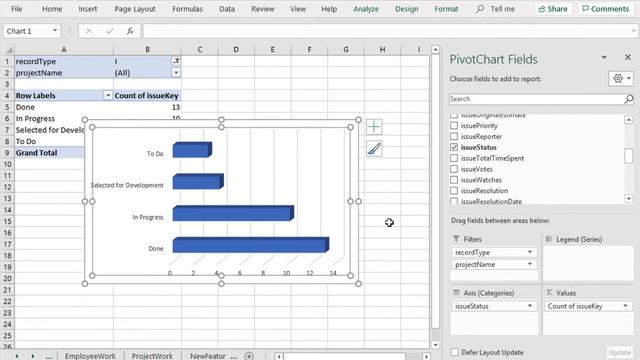Check the issuePriority field
Screen dimensions: 640x360
coord(454,126)
